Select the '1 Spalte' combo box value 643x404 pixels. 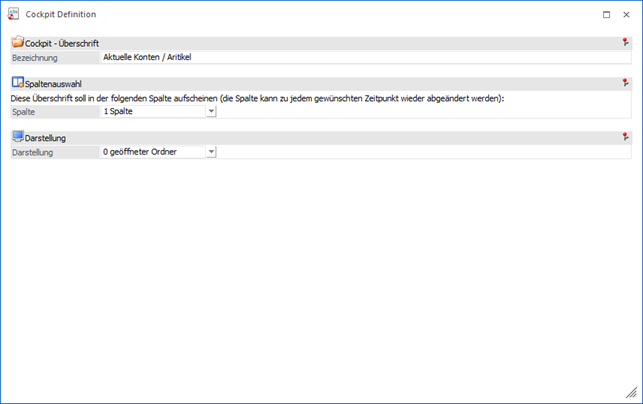[x=152, y=112]
